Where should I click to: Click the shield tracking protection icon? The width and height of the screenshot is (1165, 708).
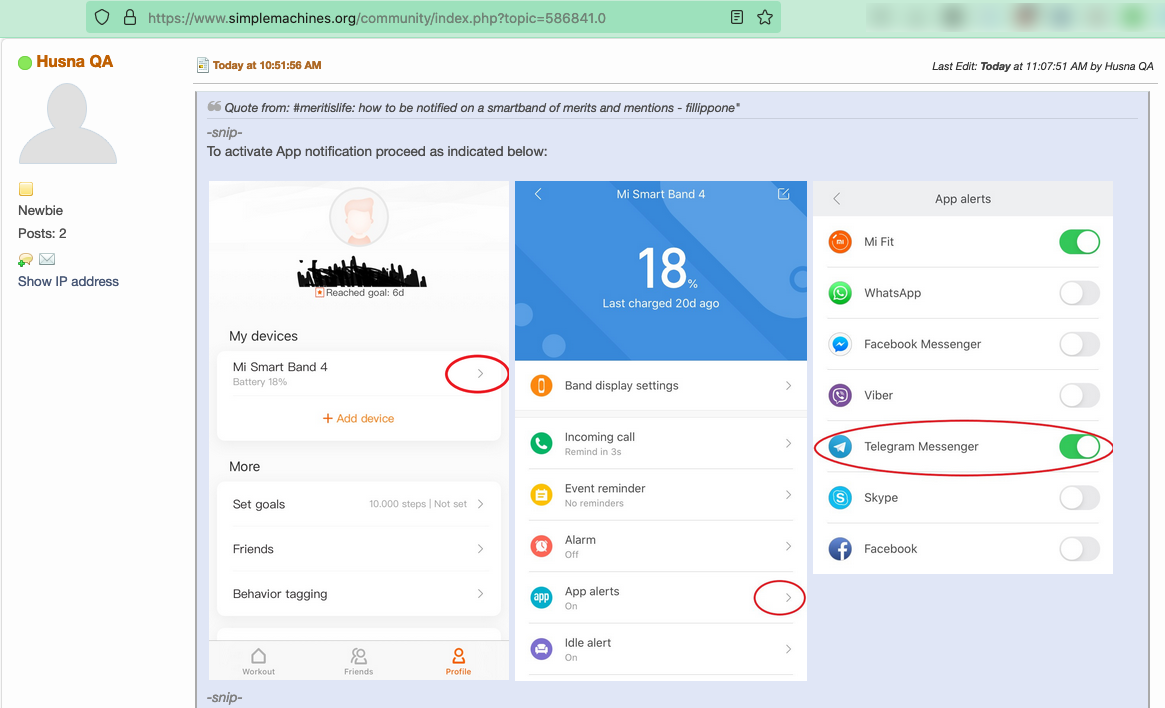tap(103, 17)
